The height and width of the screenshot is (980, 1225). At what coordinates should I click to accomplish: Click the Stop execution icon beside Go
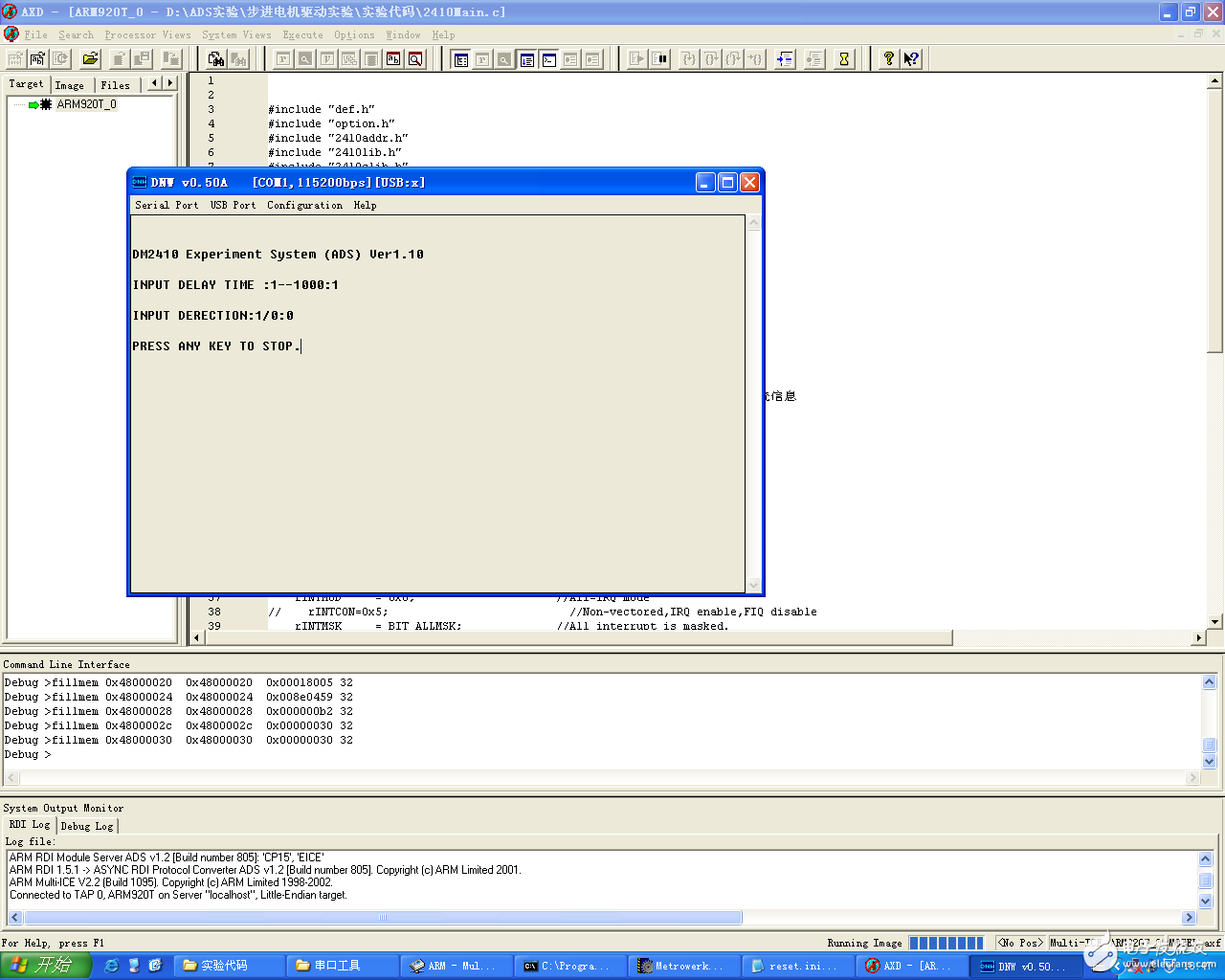click(x=660, y=59)
